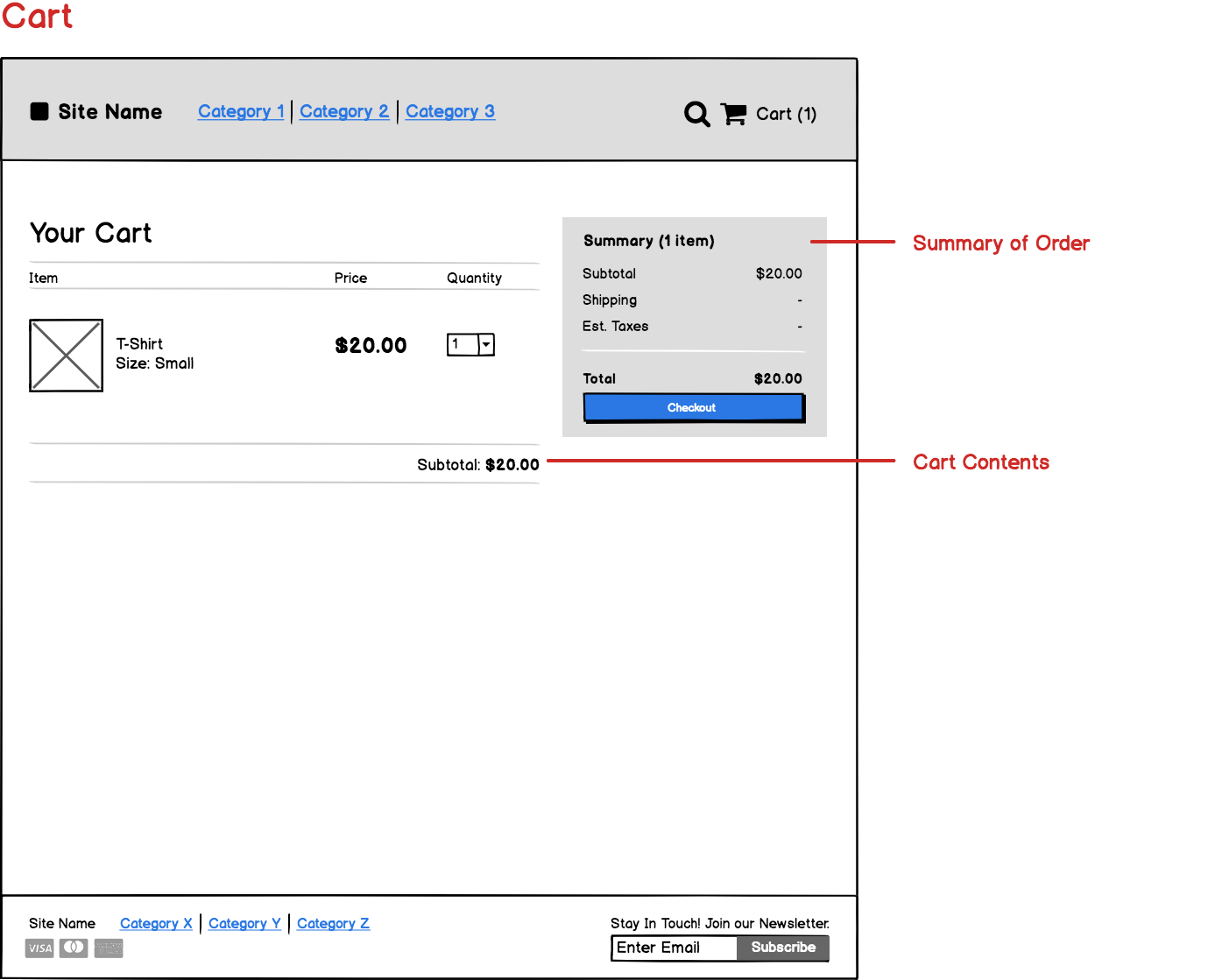Select the Visa payment icon in the footer
Viewport: 1215px width, 980px height.
[x=39, y=948]
